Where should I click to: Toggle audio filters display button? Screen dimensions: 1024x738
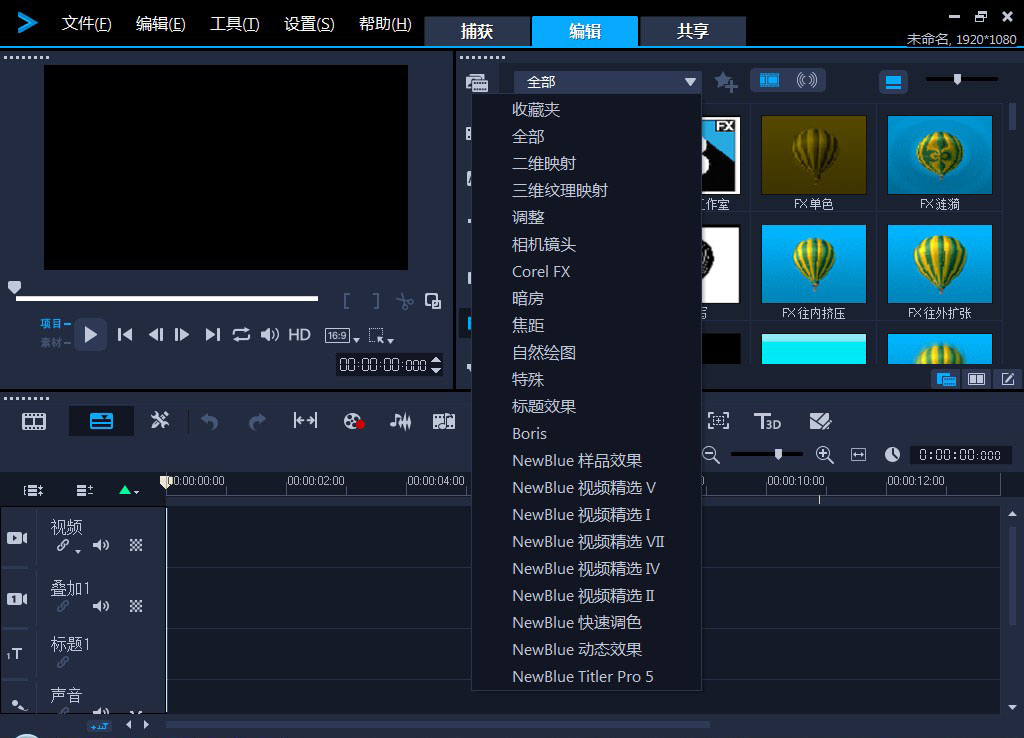coord(807,80)
